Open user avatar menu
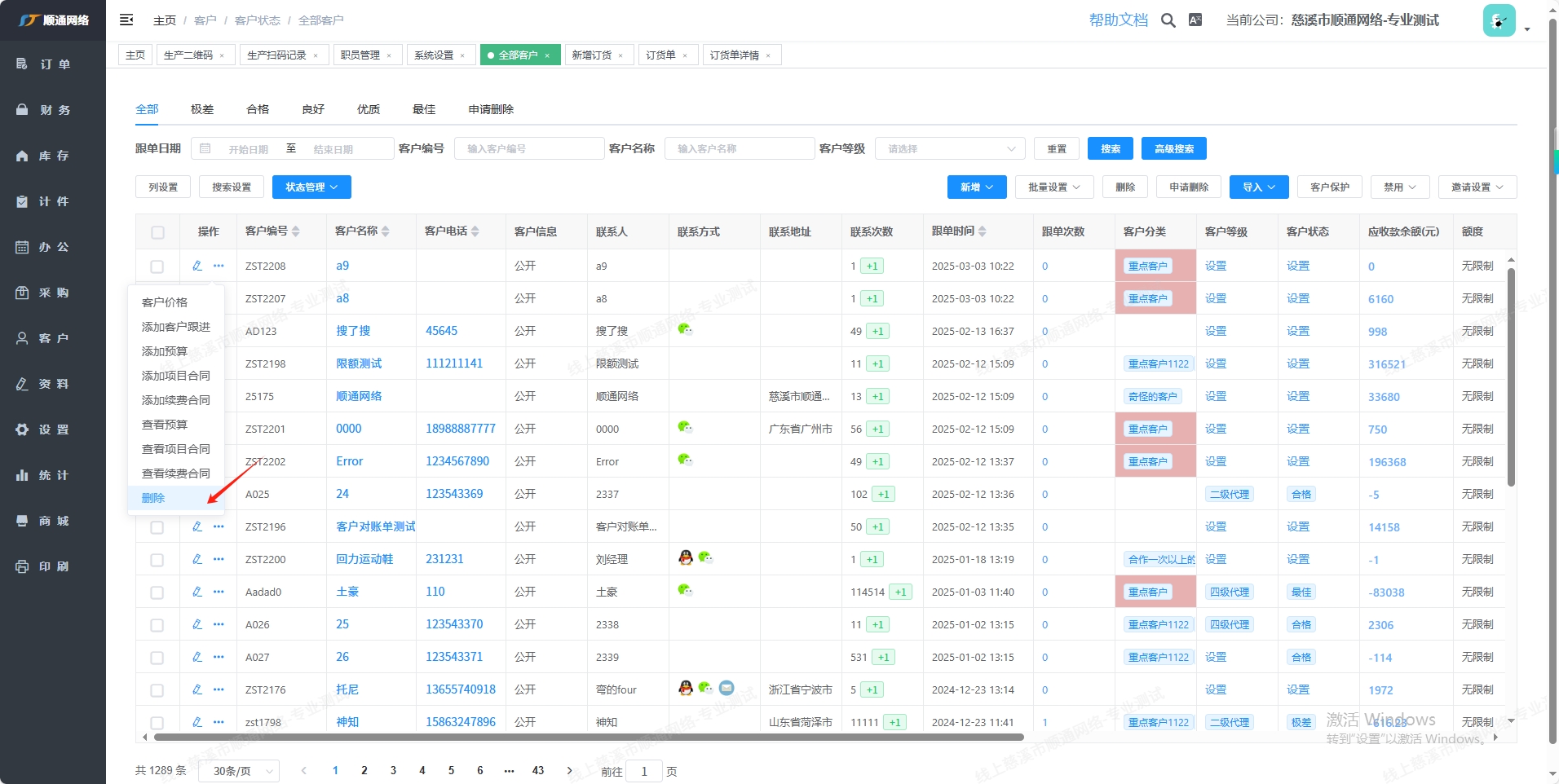This screenshot has height=784, width=1559. pos(1499,21)
